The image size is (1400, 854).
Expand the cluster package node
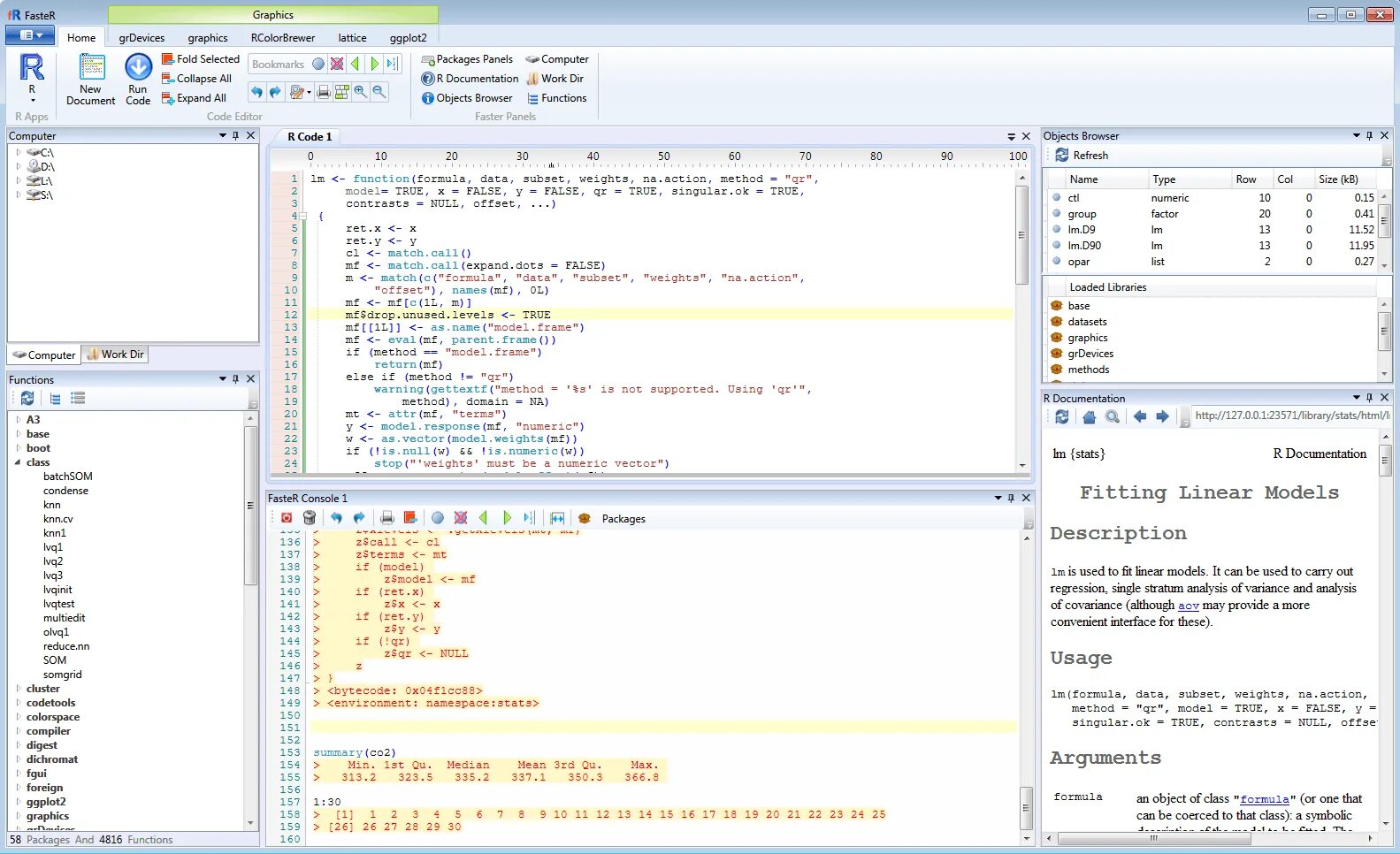coord(18,689)
